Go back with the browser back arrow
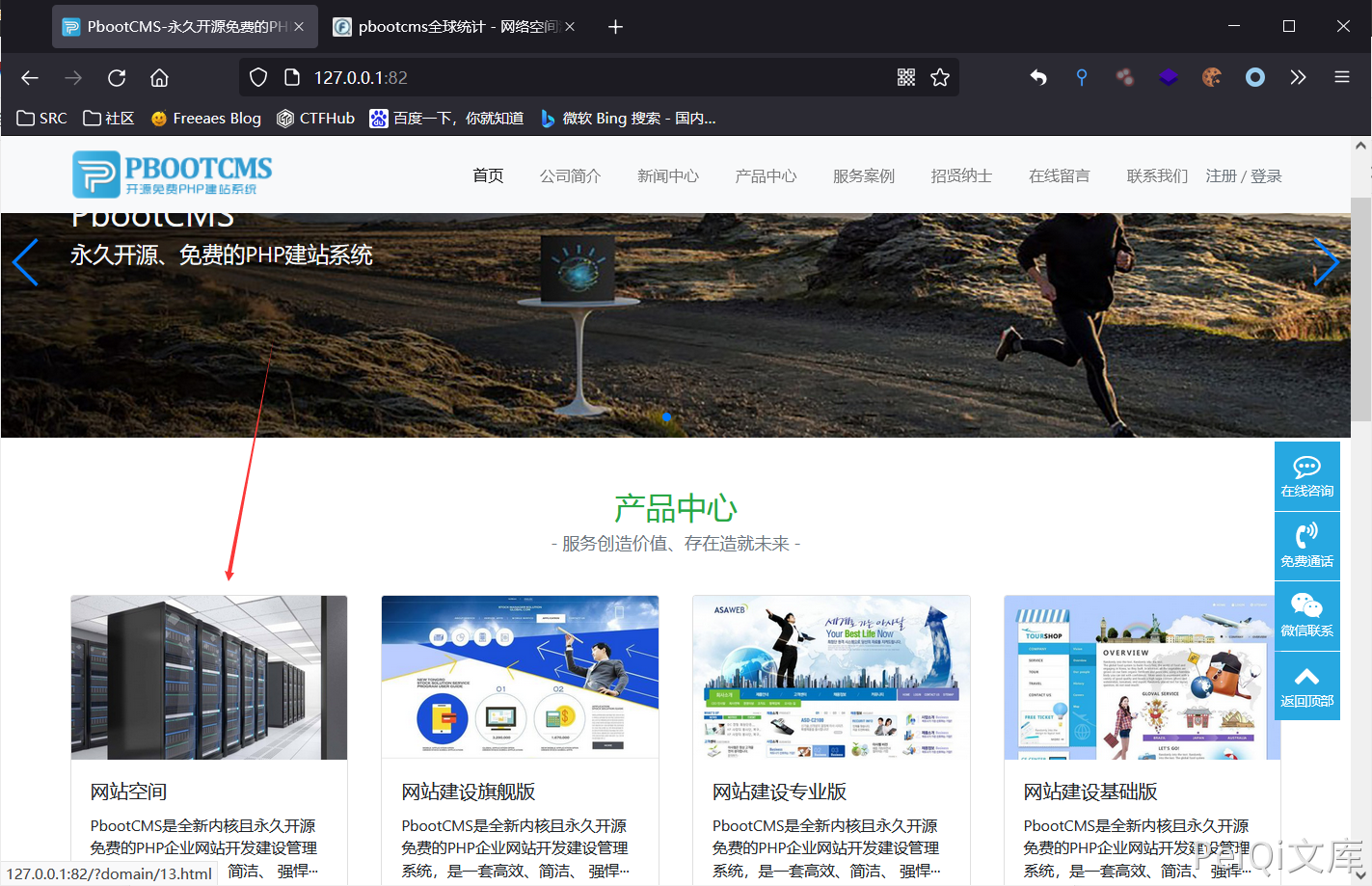 click(x=30, y=77)
